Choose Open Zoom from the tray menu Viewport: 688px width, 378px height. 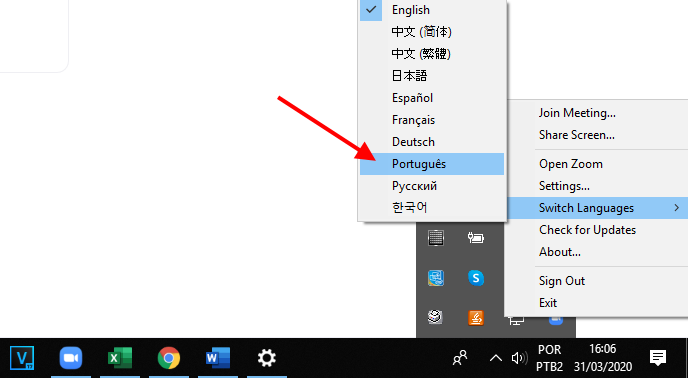(x=597, y=164)
